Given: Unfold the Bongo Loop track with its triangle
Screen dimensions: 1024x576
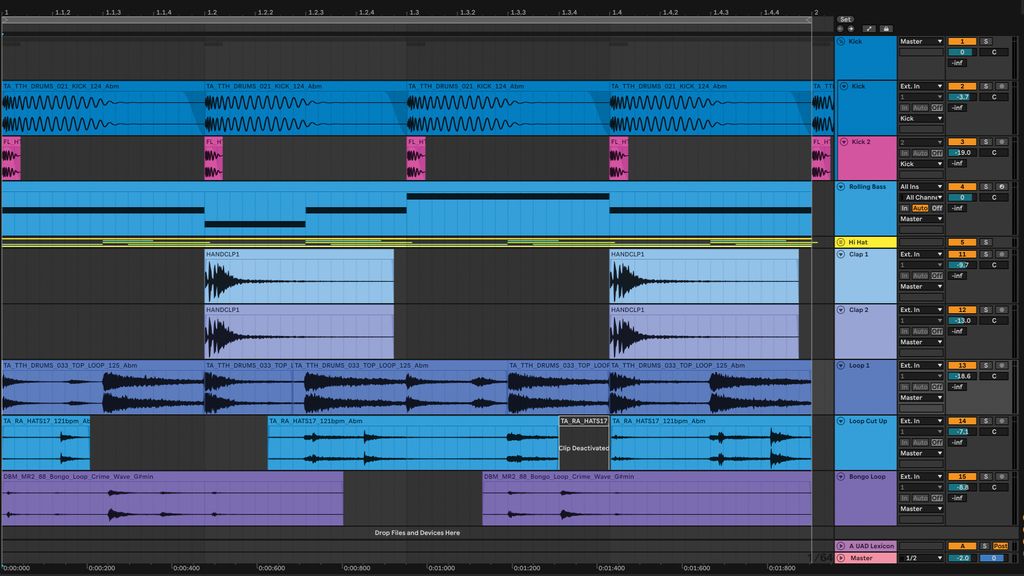Looking at the screenshot, I should (841, 475).
